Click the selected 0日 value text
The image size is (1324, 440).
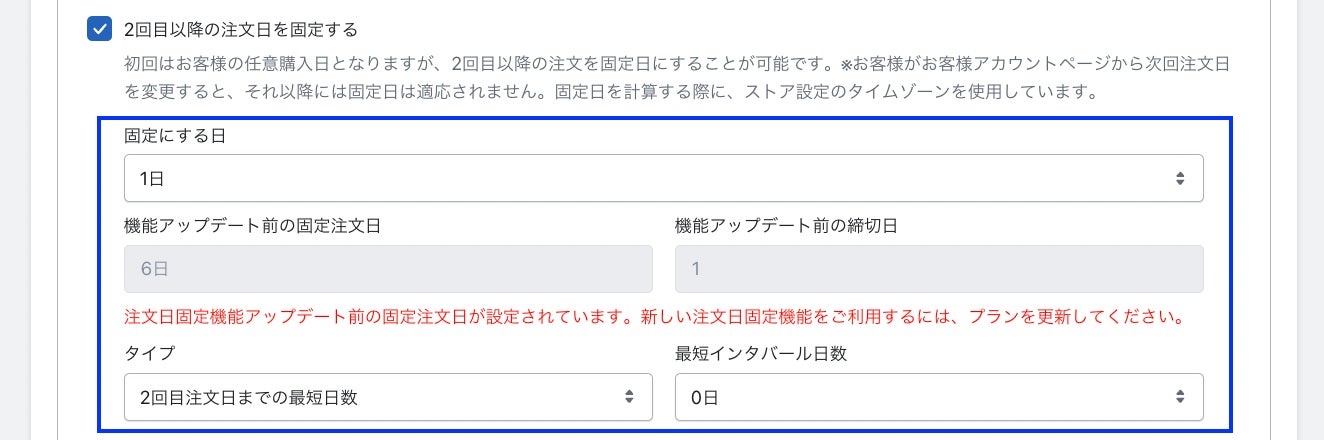(704, 397)
